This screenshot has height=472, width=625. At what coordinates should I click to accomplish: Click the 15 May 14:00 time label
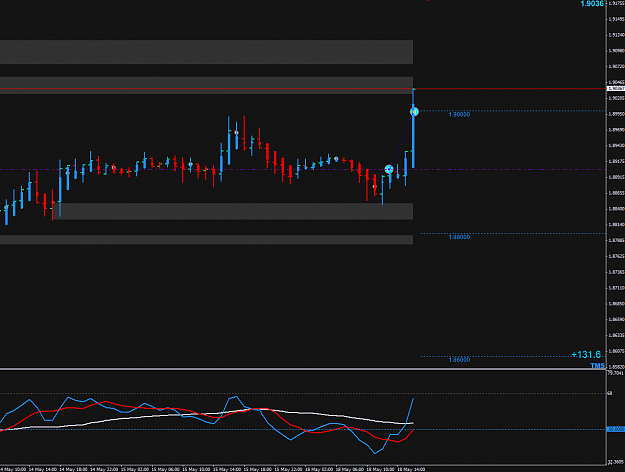227,469
